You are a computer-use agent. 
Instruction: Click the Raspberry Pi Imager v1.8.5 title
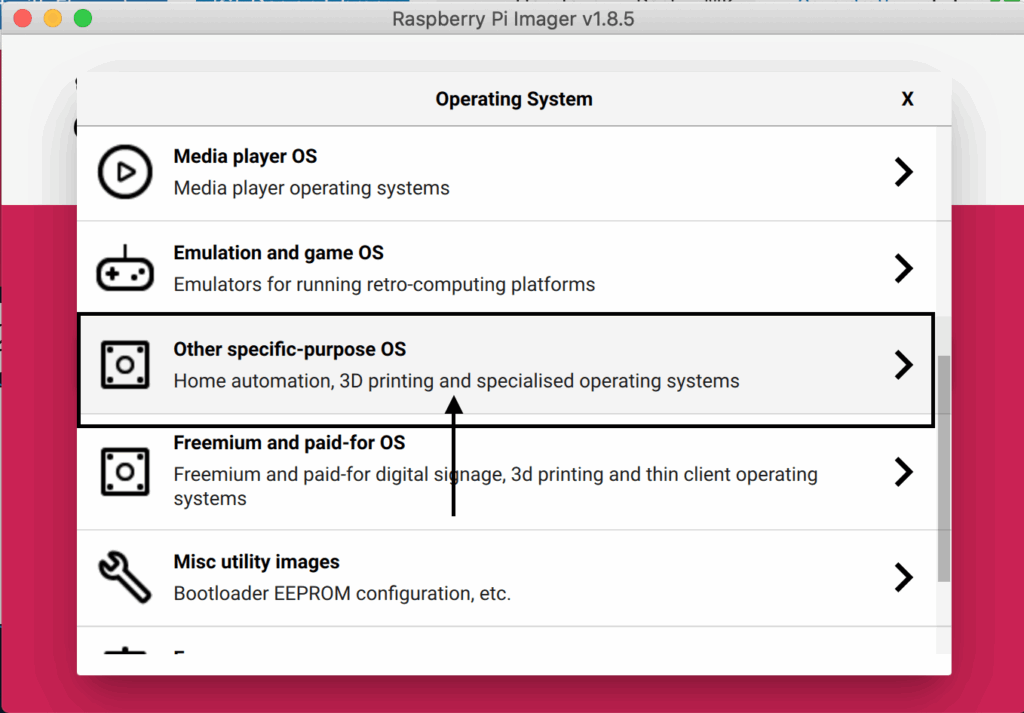513,19
